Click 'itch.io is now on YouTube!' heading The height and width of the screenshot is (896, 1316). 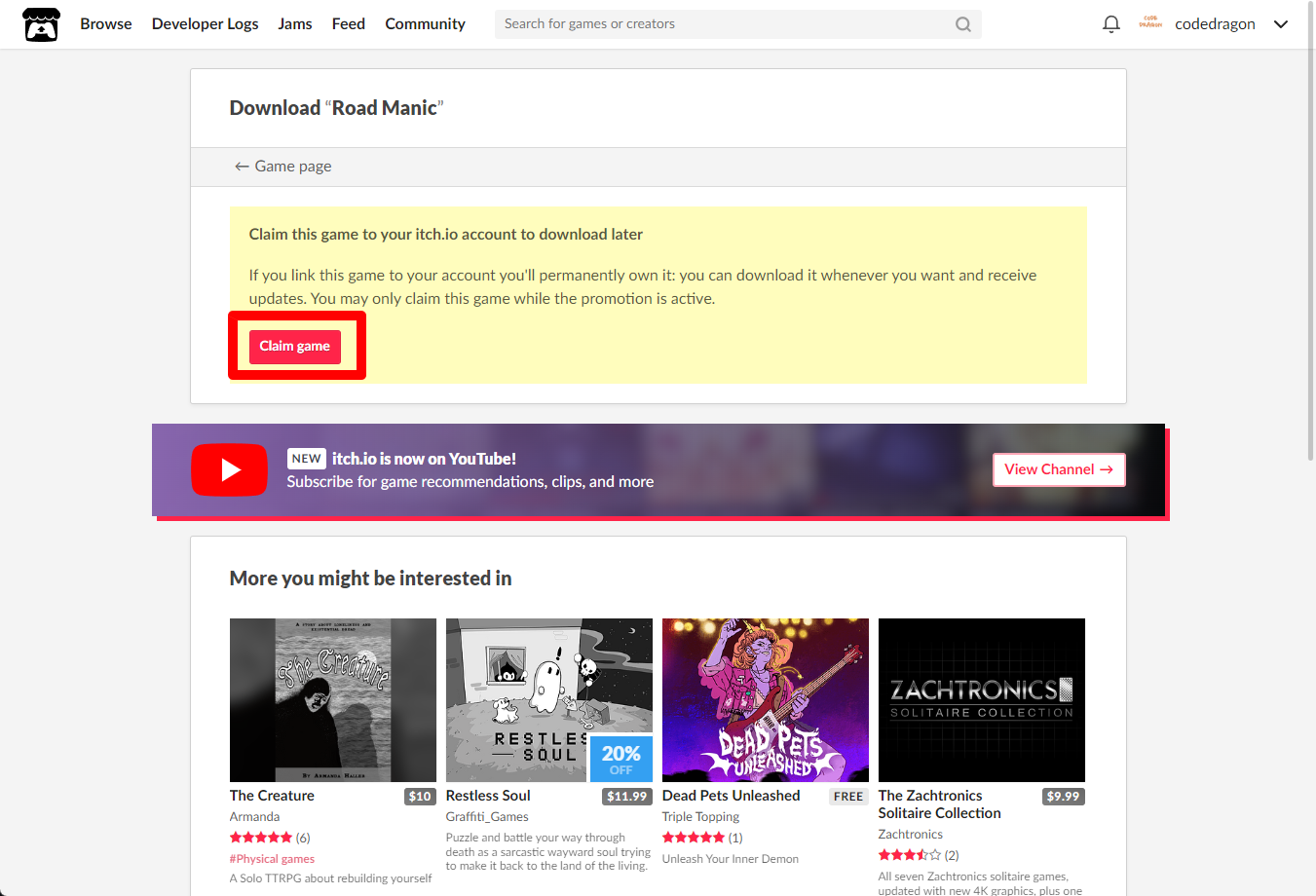coord(424,459)
